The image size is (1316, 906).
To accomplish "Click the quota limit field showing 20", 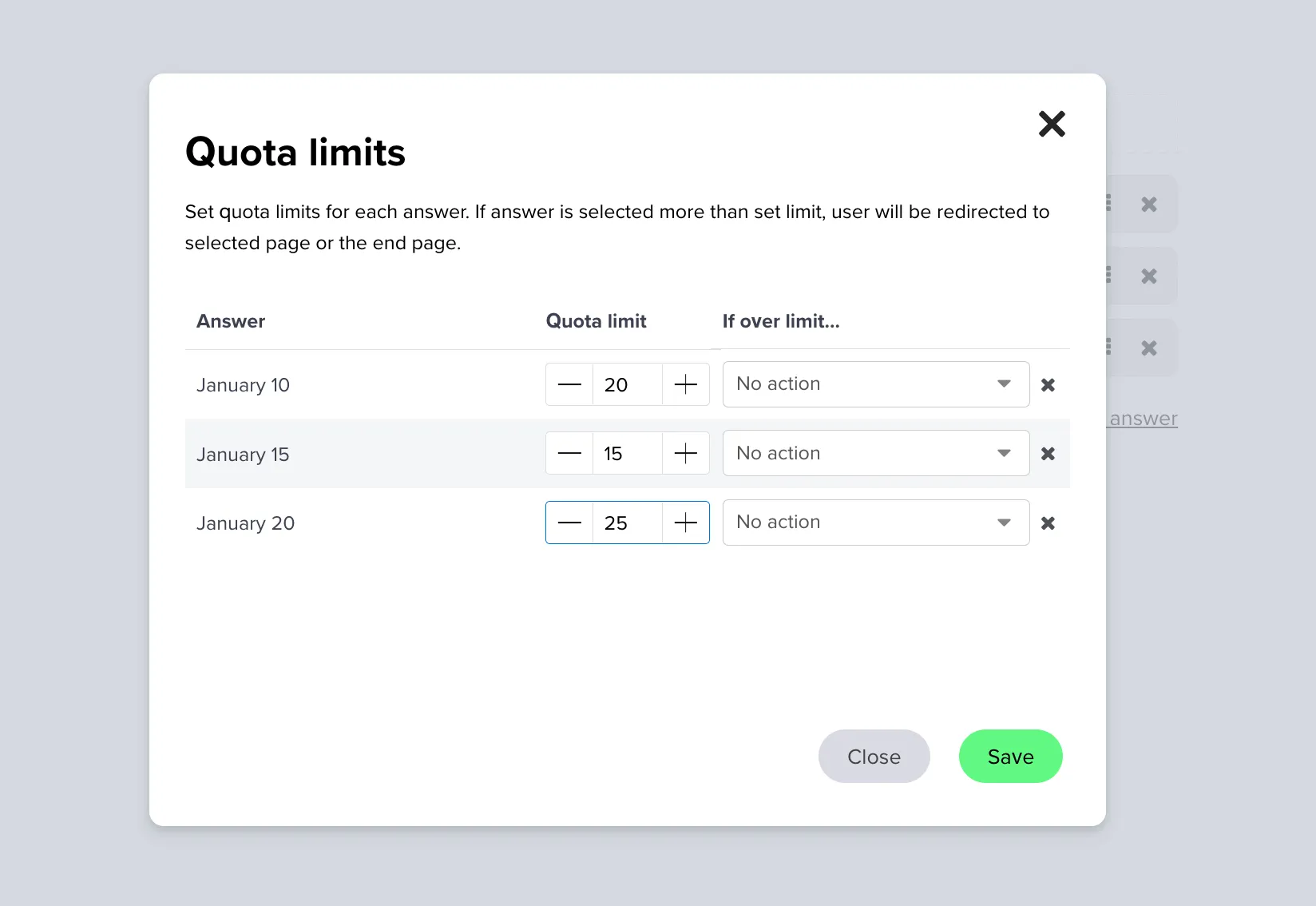I will tap(627, 384).
